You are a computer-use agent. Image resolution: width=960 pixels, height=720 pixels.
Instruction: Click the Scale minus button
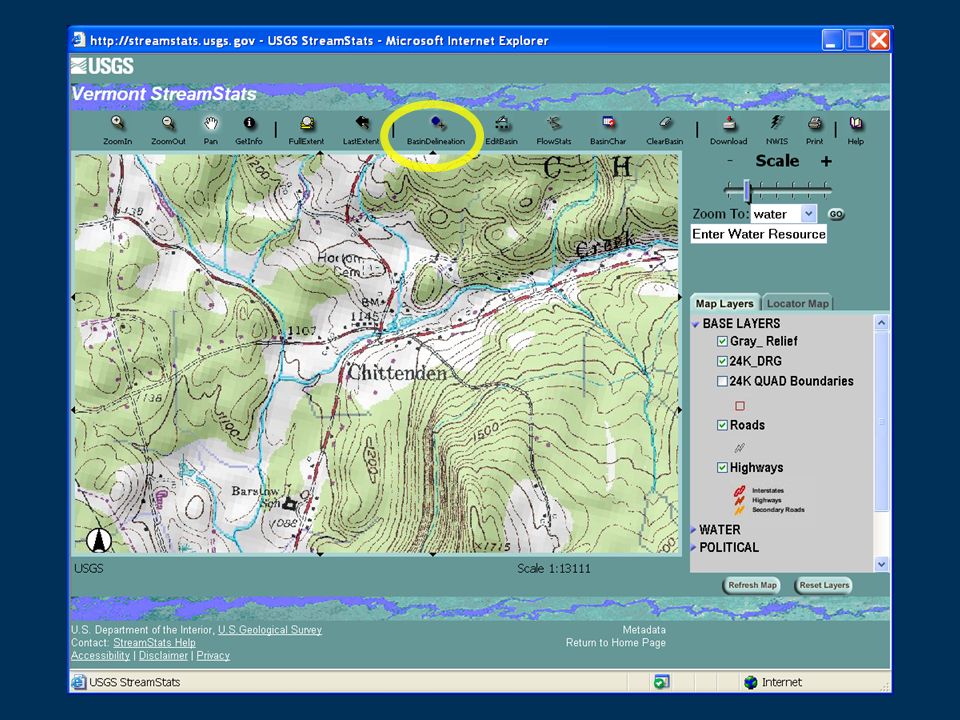click(x=730, y=161)
